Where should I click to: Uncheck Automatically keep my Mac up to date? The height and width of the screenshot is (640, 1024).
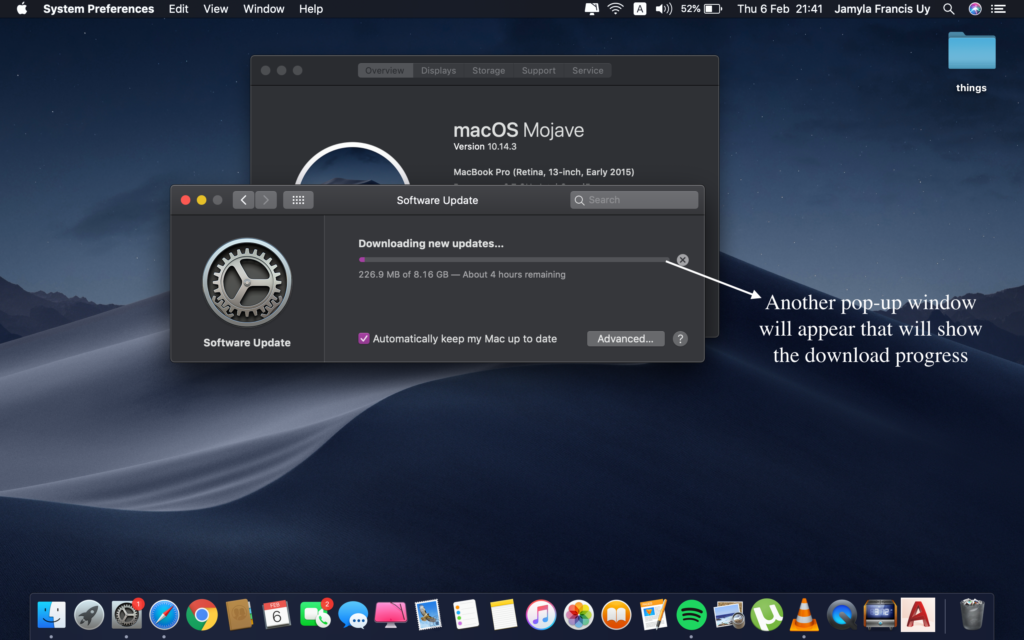[x=364, y=339]
